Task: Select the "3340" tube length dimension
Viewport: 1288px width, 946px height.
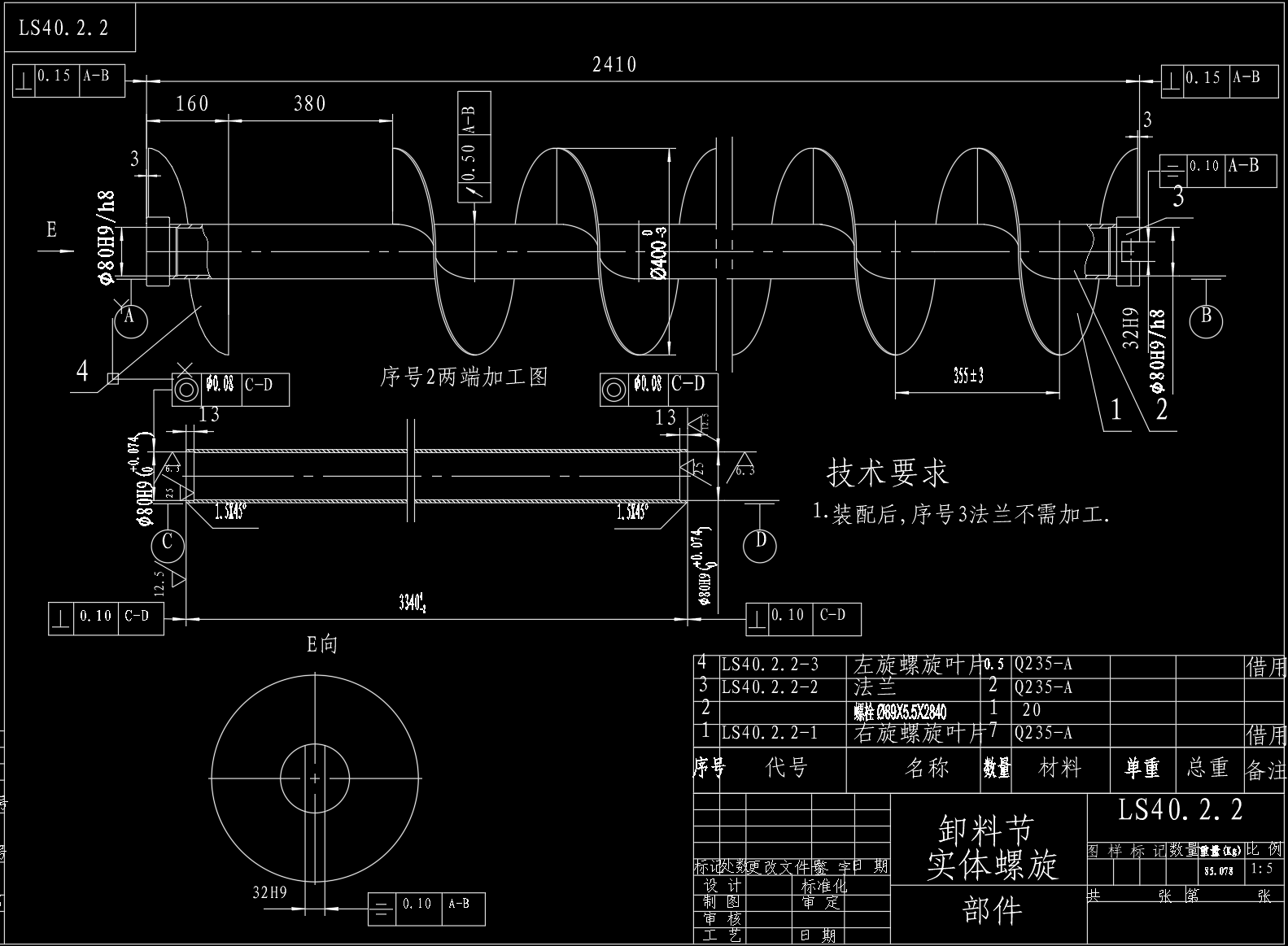Action: pos(413,603)
